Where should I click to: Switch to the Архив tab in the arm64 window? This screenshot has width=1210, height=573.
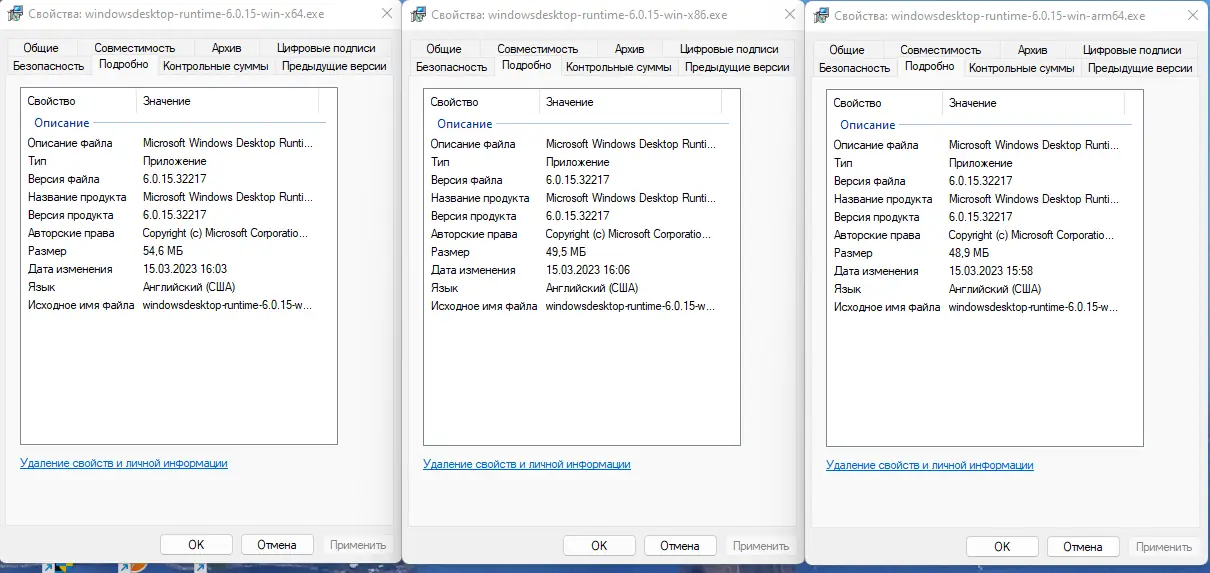pos(1032,50)
